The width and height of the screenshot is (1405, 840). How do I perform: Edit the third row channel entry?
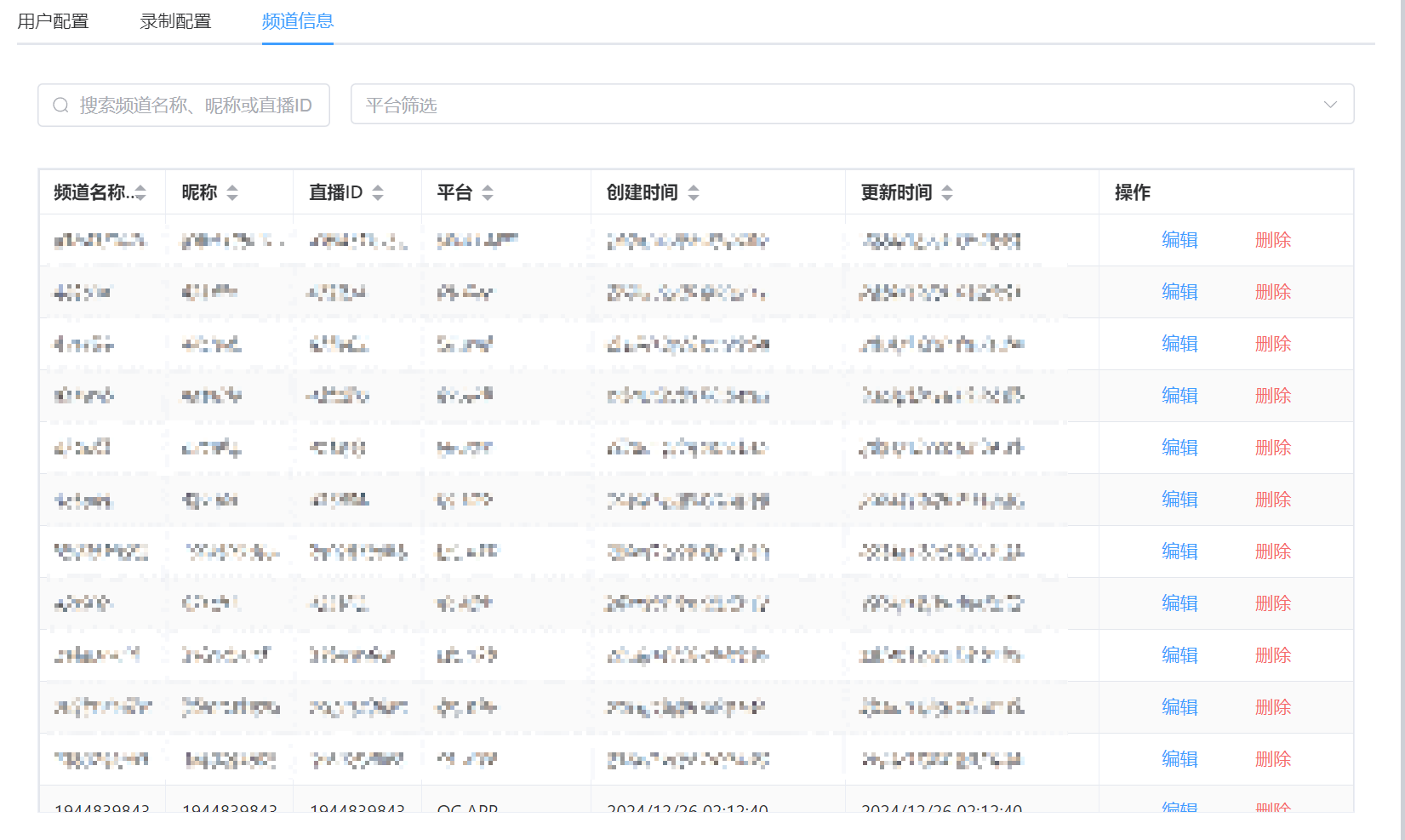[x=1179, y=344]
